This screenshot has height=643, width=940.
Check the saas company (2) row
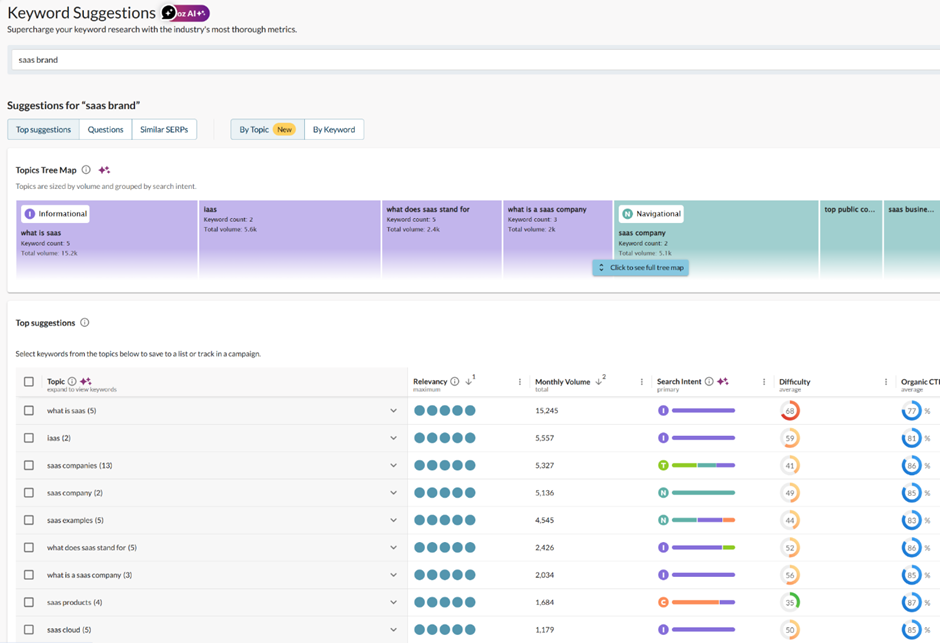pos(29,493)
